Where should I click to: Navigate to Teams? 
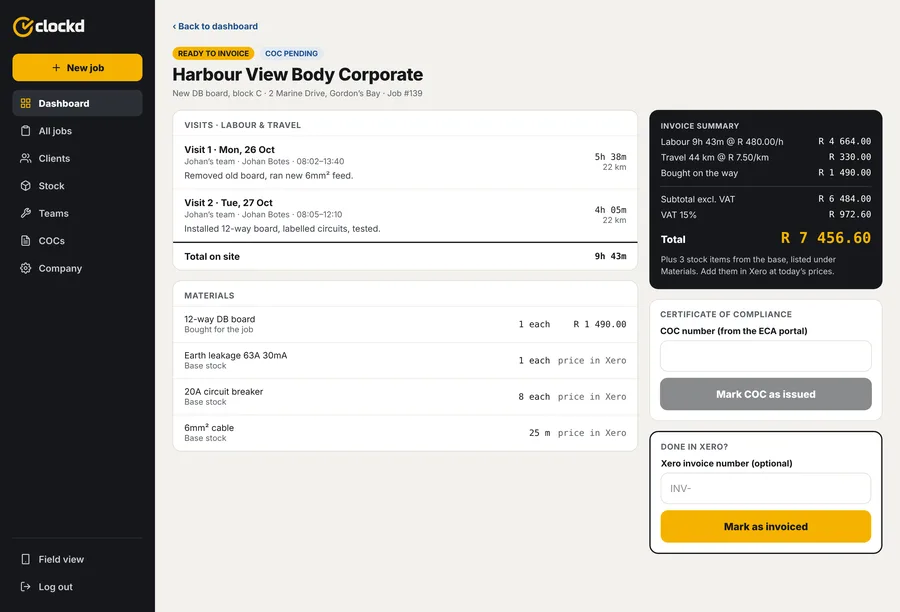tap(77, 213)
